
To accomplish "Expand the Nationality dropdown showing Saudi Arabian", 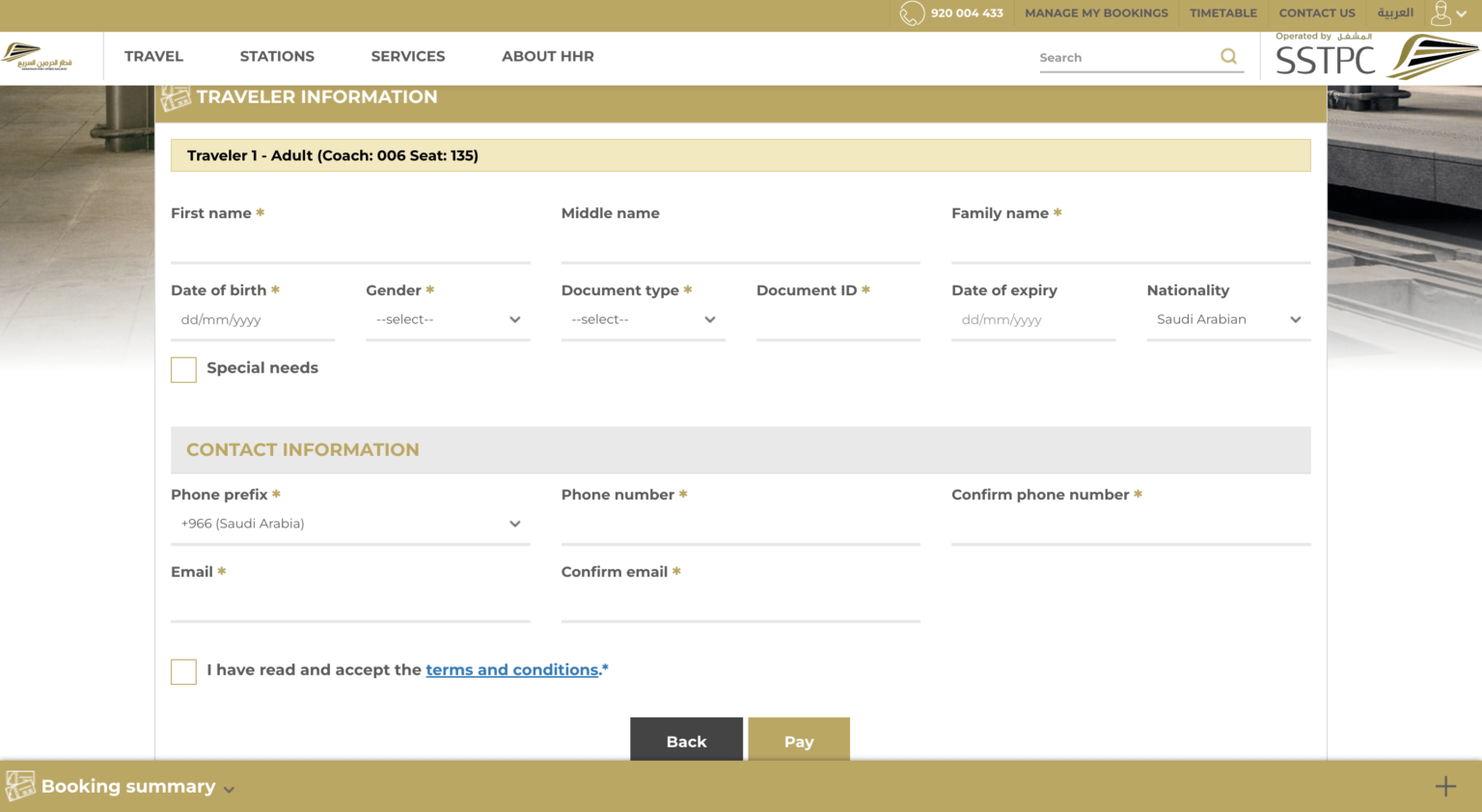I will click(x=1227, y=320).
